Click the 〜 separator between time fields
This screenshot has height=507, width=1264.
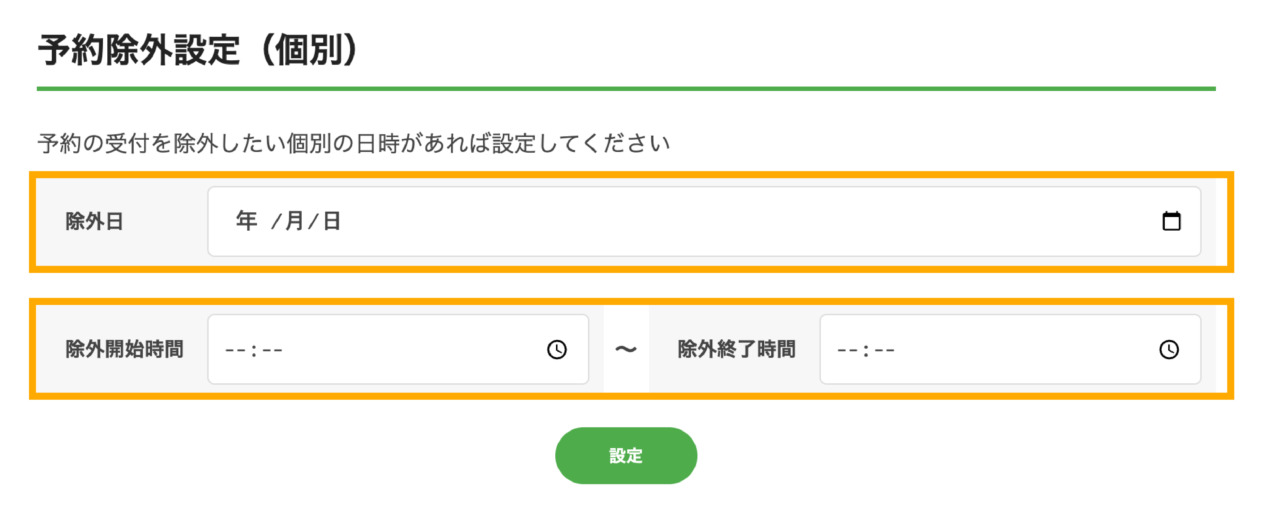tap(626, 349)
